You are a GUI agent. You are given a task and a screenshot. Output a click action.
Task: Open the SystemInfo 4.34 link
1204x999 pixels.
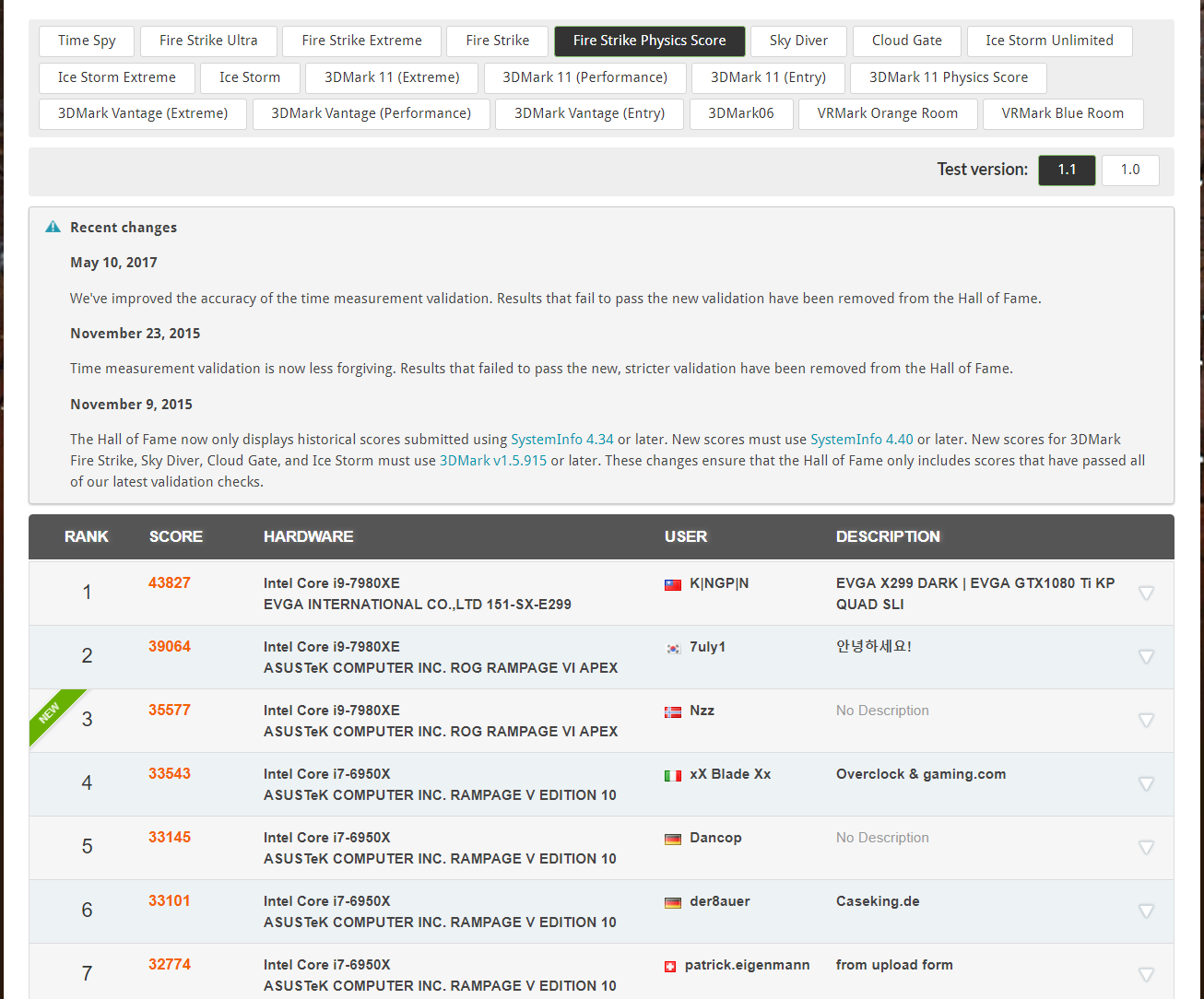562,440
